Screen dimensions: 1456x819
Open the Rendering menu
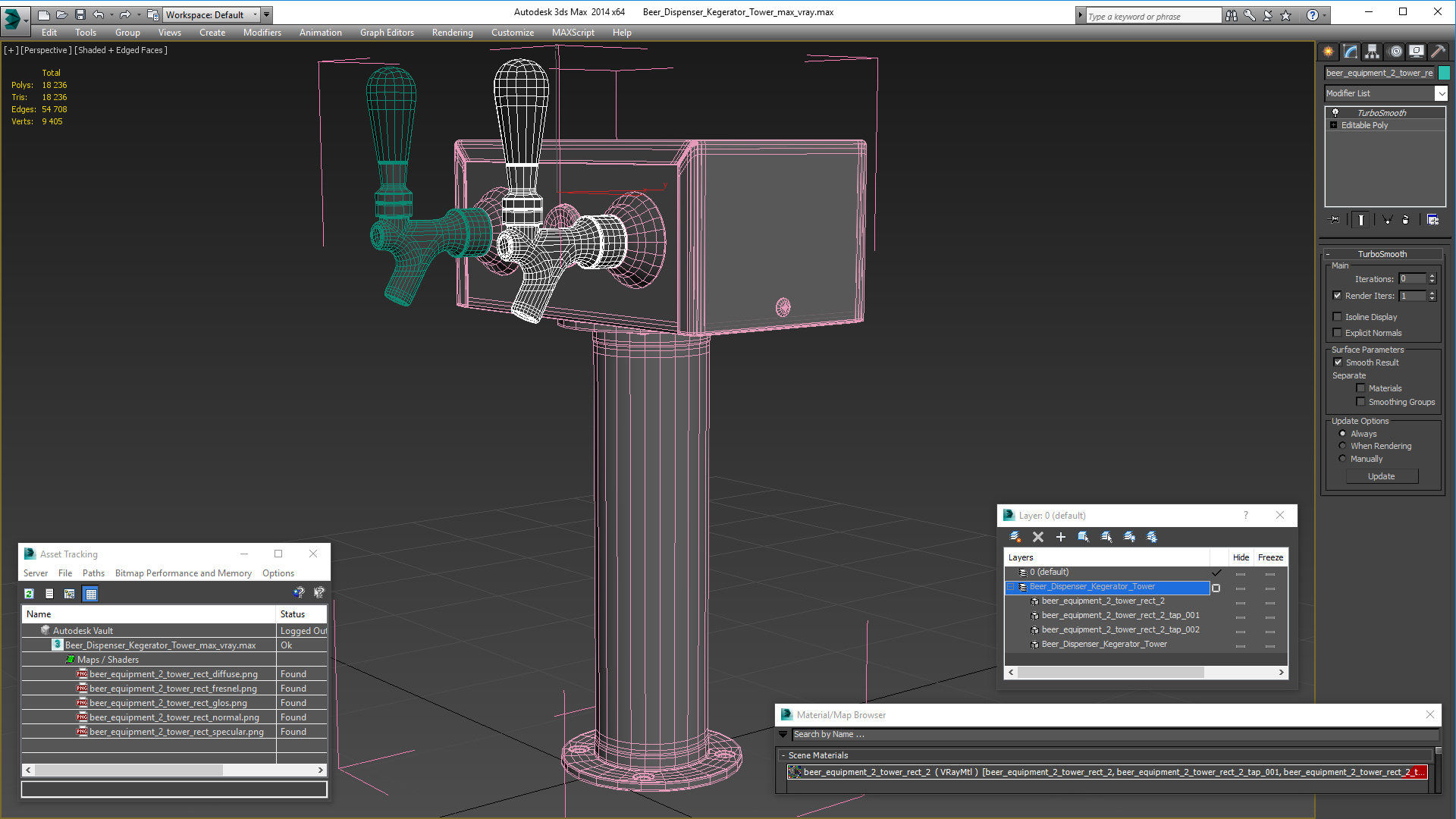[x=452, y=33]
